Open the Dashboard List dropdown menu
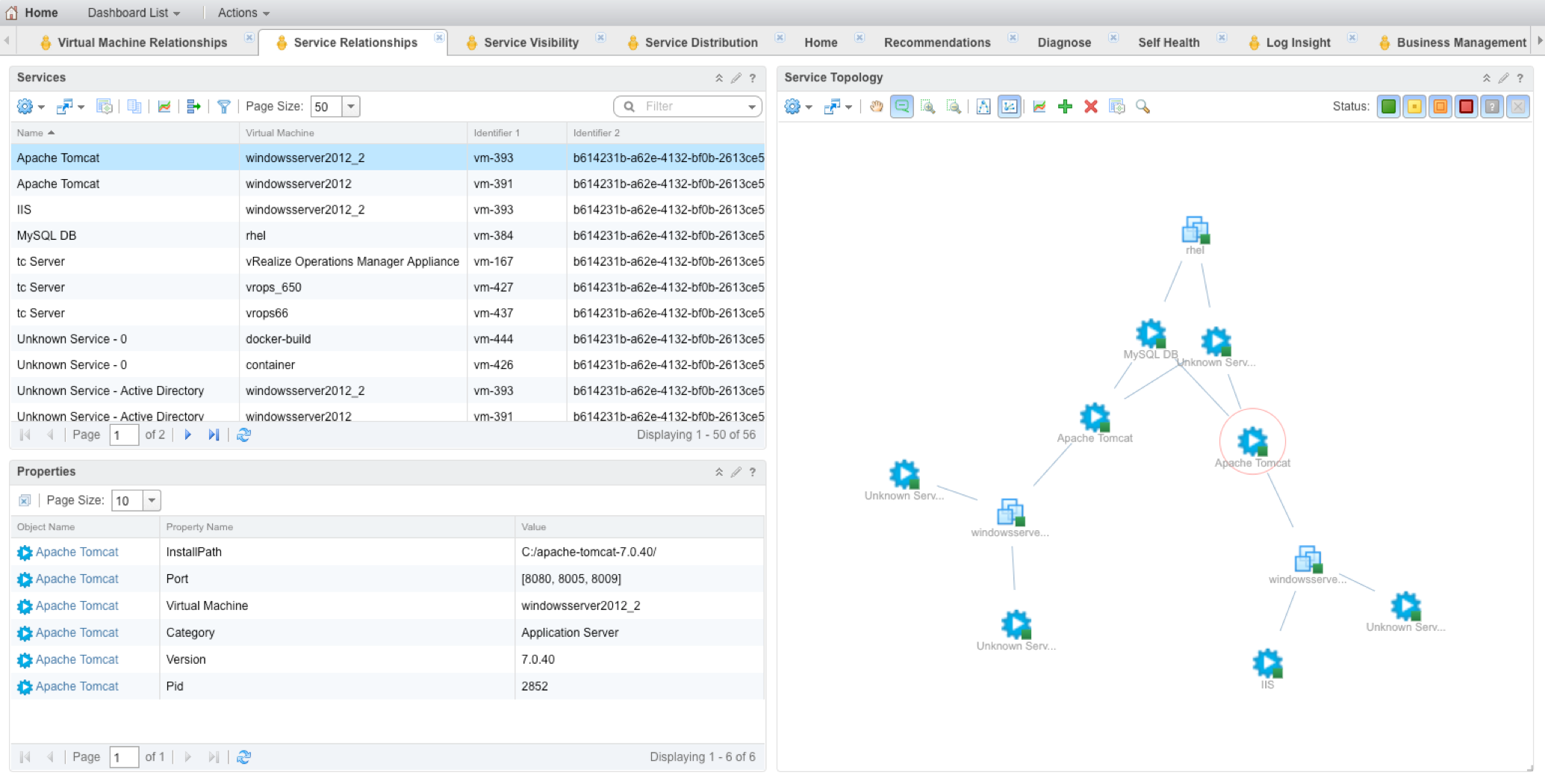1545x784 pixels. [134, 13]
